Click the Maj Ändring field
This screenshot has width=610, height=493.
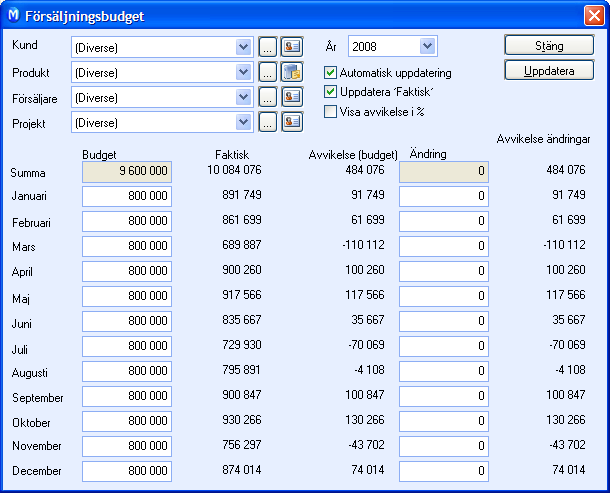click(444, 296)
